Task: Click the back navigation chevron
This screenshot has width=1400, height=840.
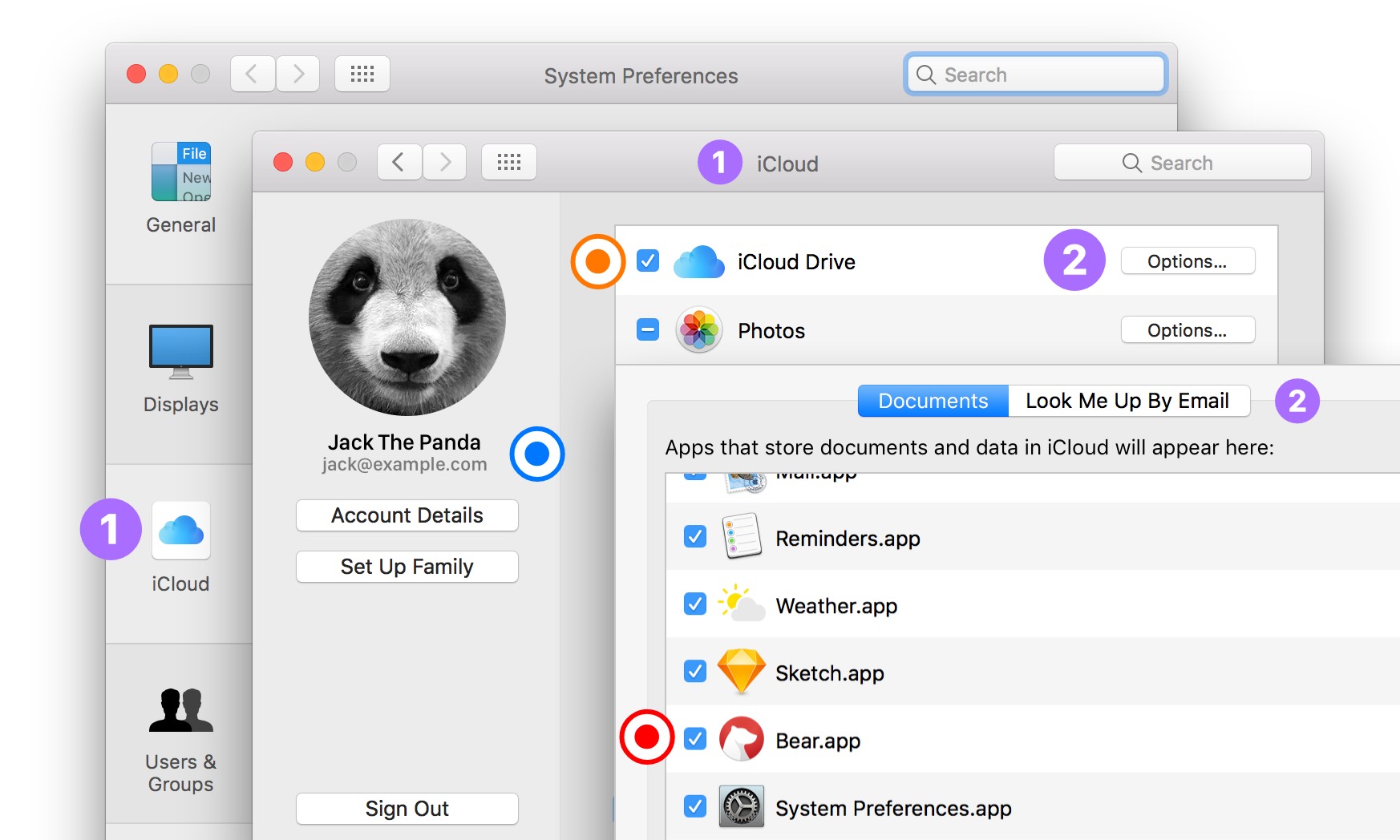Action: click(x=399, y=162)
